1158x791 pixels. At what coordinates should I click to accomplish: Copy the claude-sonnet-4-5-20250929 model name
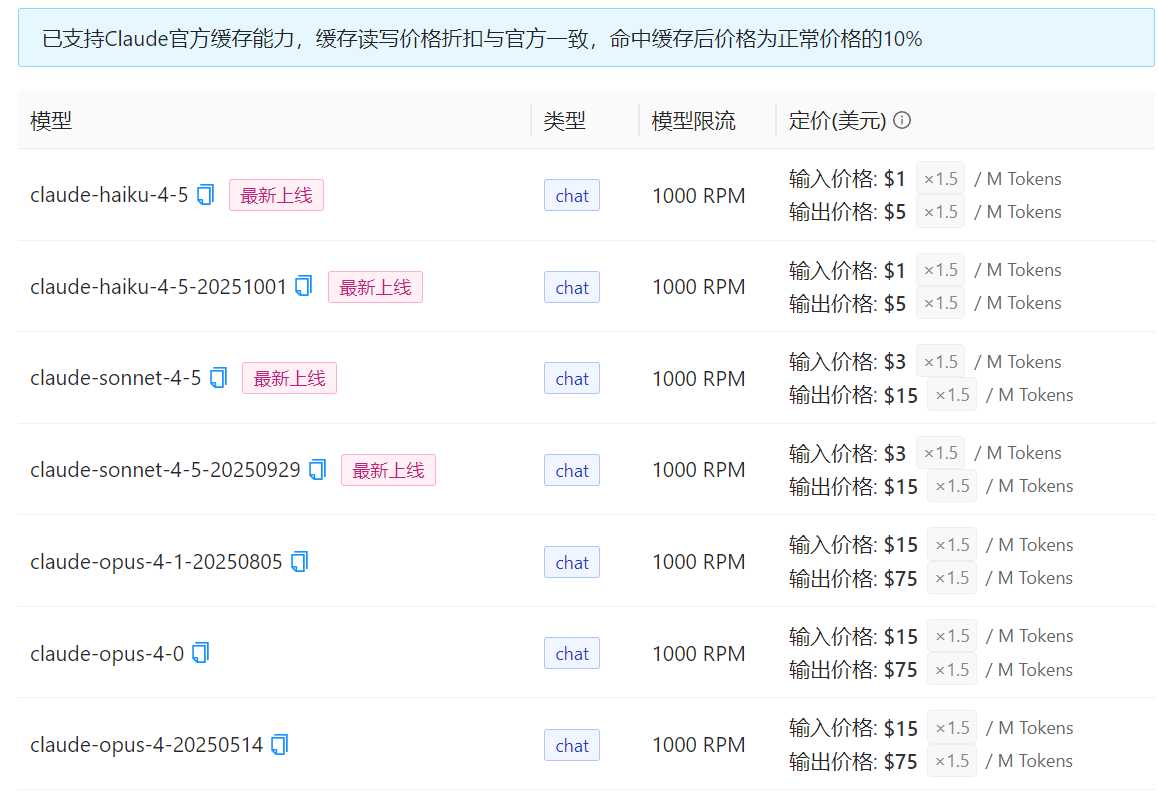click(x=317, y=469)
